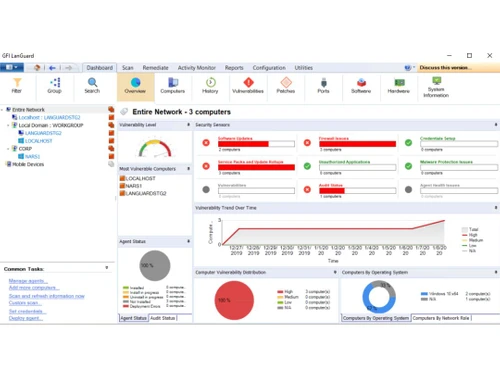
Task: Click the forward navigation arrow
Action: pos(69,68)
